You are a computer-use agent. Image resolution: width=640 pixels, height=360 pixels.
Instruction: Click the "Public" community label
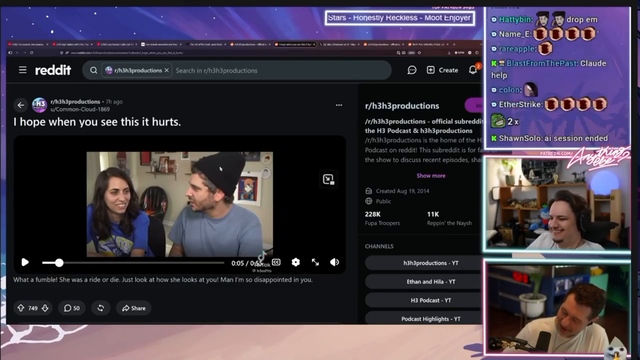[x=383, y=201]
